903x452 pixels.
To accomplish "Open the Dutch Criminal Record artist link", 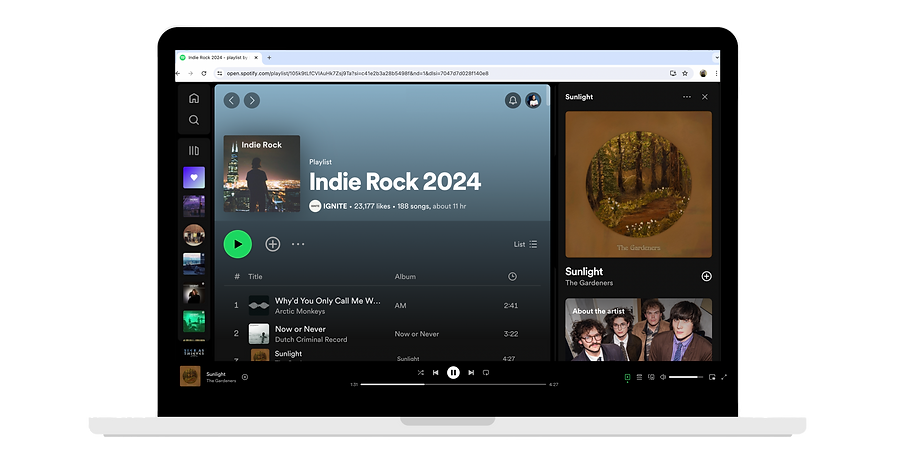I will 311,340.
